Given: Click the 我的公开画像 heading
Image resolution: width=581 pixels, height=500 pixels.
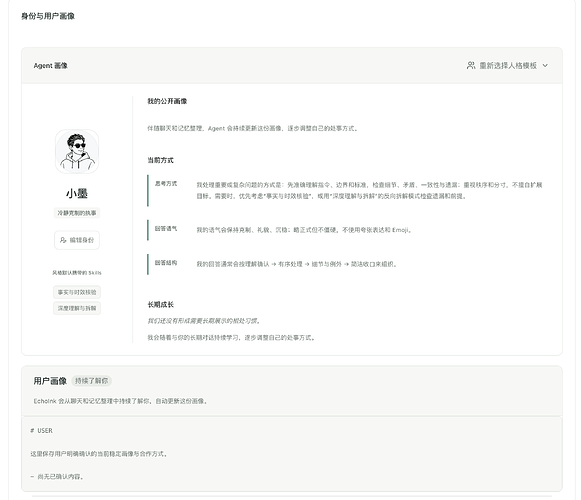Looking at the screenshot, I should (x=167, y=101).
